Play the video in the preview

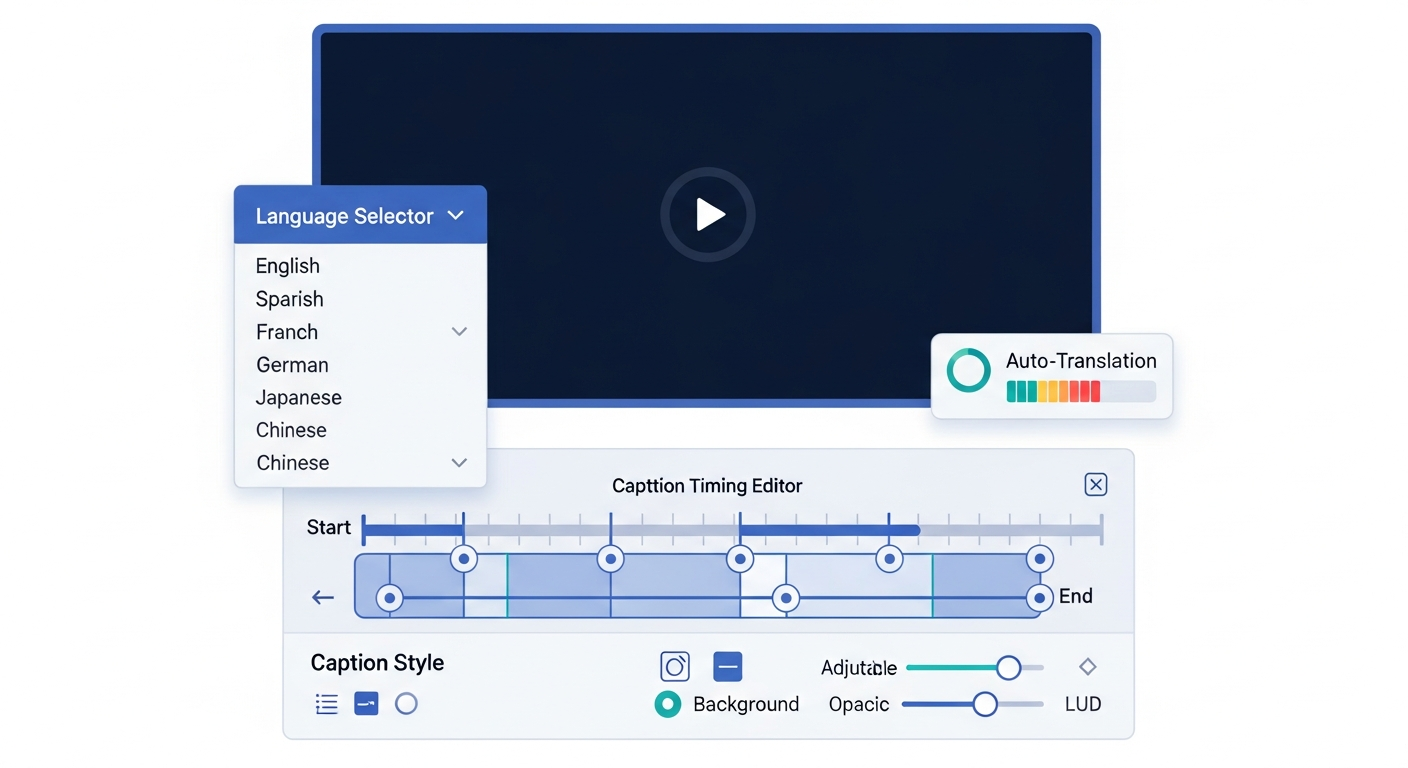tap(708, 214)
